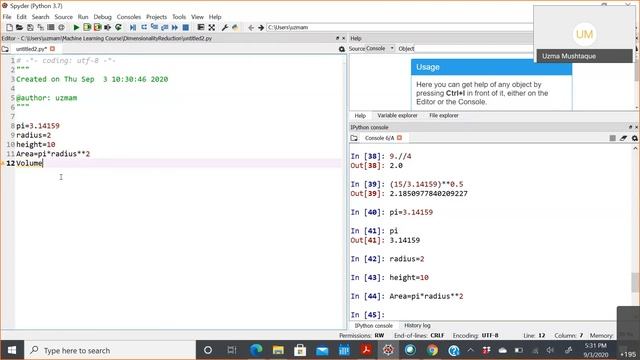Browse console tabs folder icon
640x360 pixels.
coord(354,138)
